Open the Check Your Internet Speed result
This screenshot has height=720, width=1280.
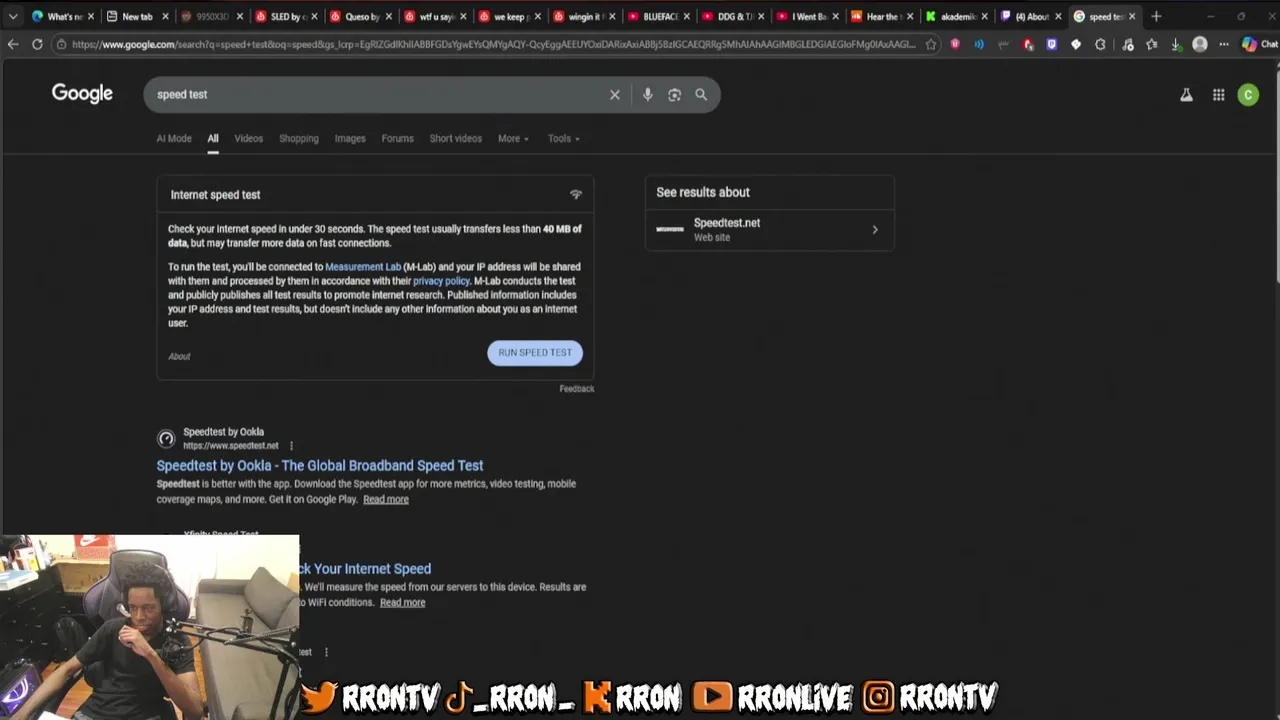point(365,568)
